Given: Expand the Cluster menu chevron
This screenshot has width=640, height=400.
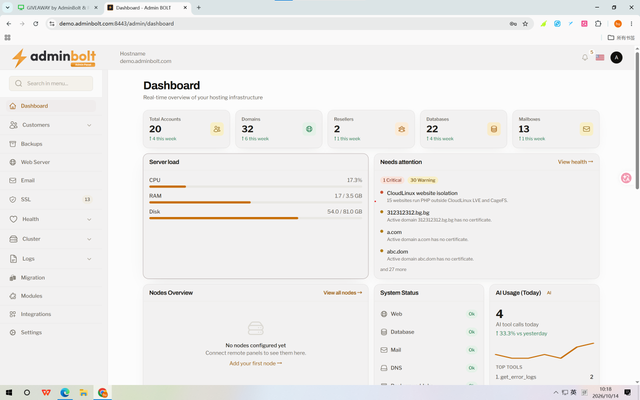Looking at the screenshot, I should (x=89, y=239).
